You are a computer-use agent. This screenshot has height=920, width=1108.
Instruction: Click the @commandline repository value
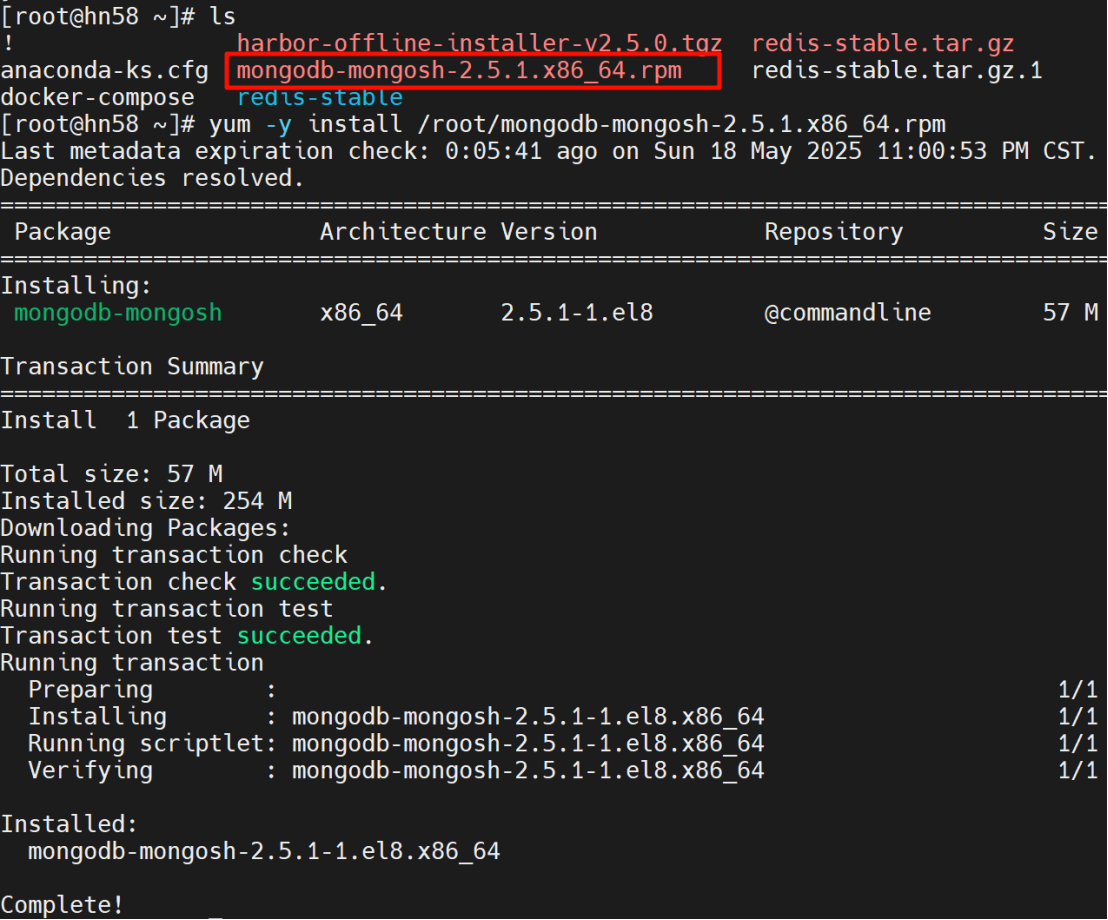tap(848, 313)
